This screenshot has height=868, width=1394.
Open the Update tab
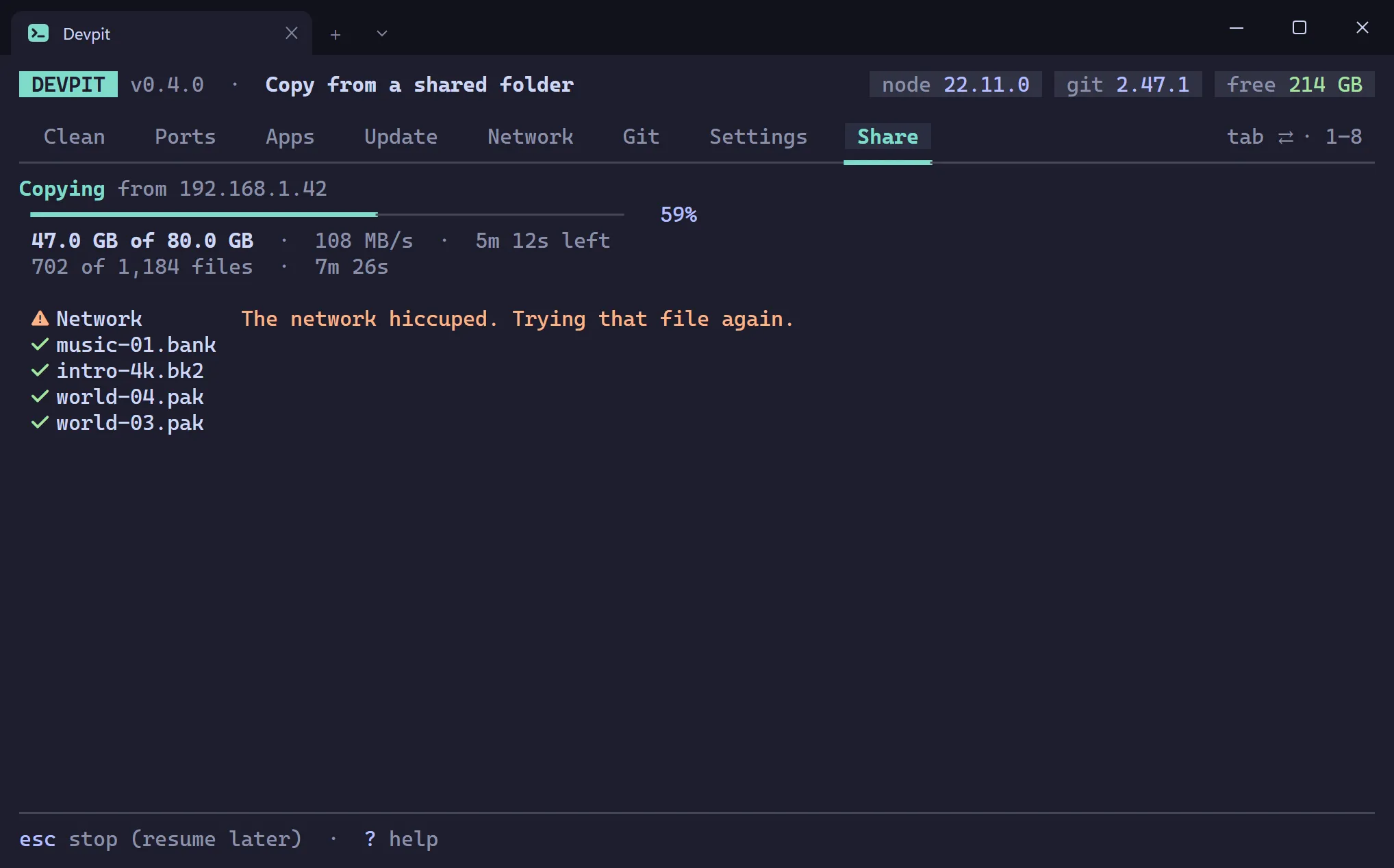tap(401, 137)
